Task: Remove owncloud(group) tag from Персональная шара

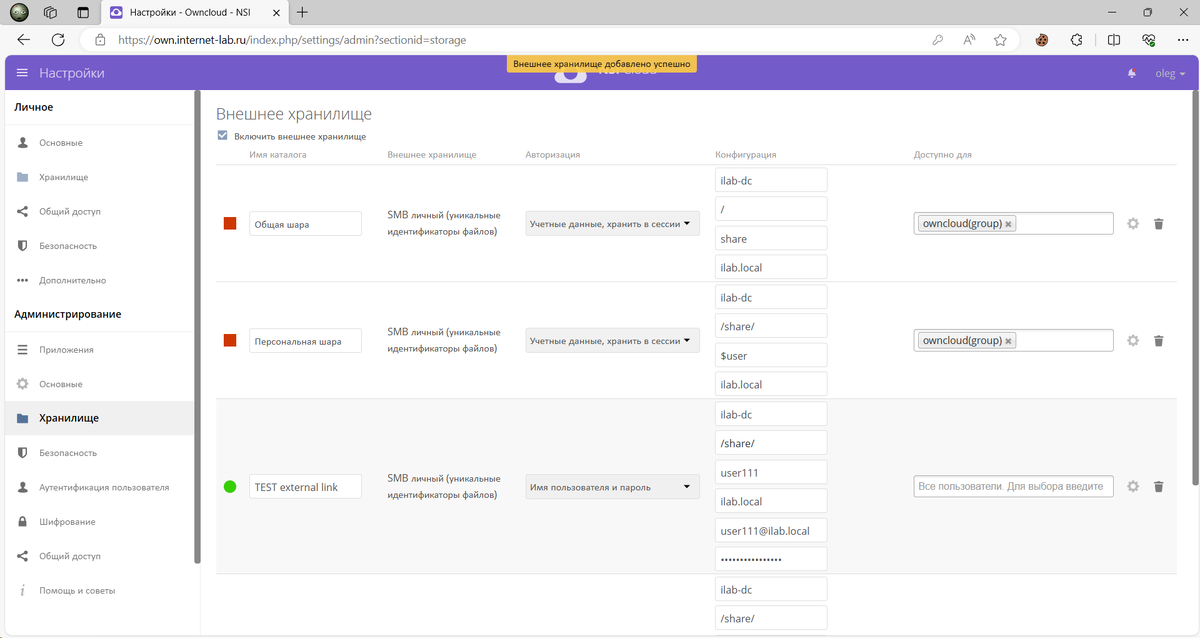Action: pyautogui.click(x=1009, y=341)
